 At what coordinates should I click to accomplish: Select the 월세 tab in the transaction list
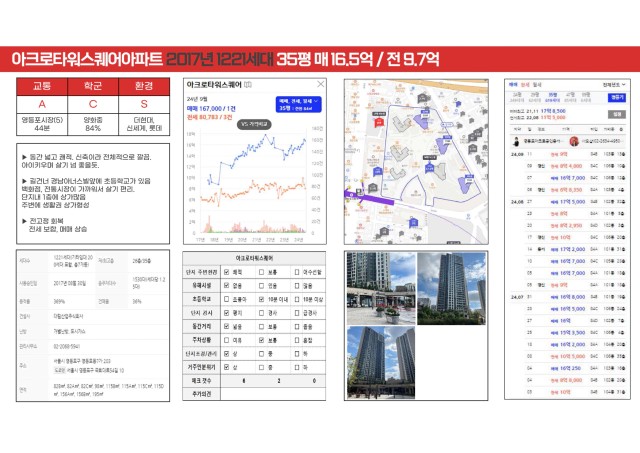coord(537,84)
